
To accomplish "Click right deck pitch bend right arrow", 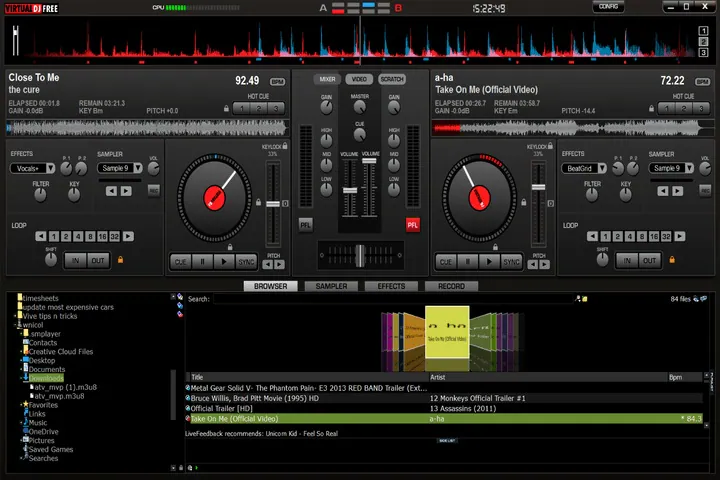I will (545, 265).
